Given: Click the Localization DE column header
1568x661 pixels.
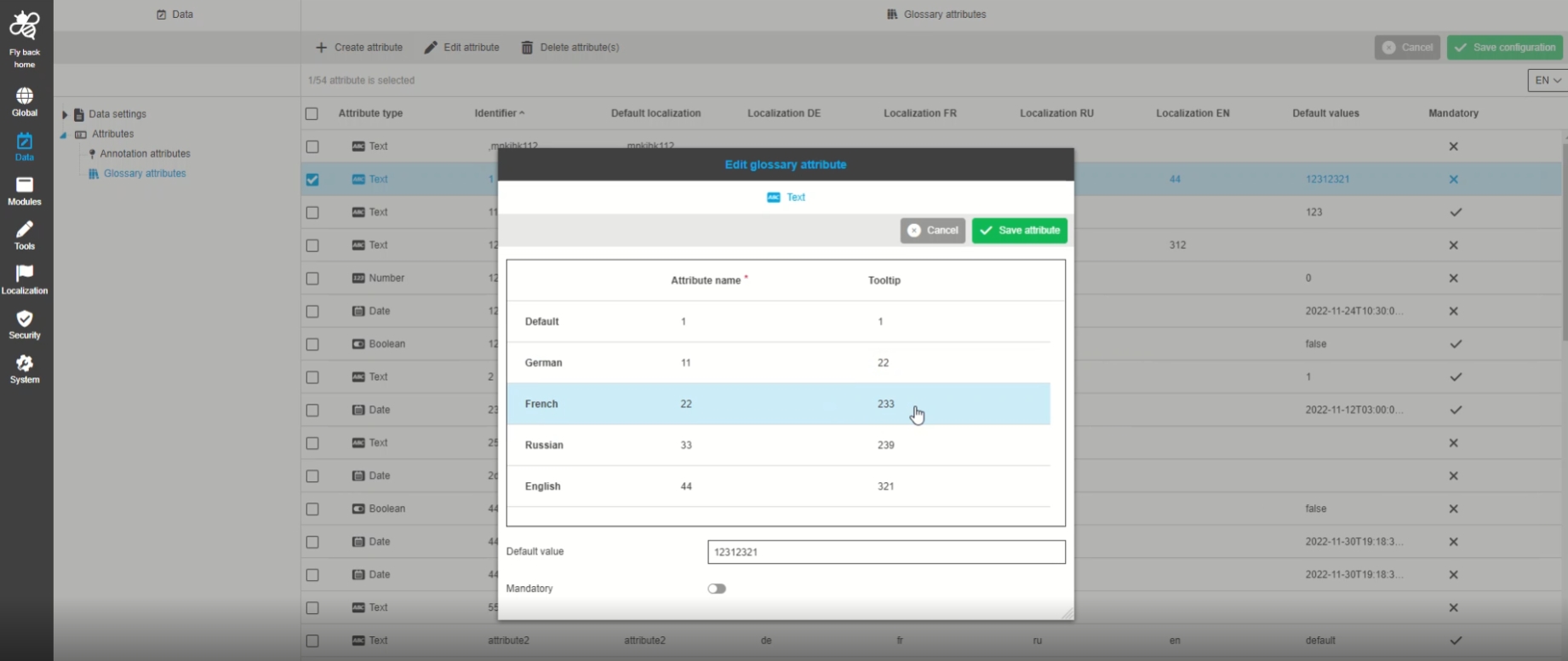Looking at the screenshot, I should click(784, 113).
